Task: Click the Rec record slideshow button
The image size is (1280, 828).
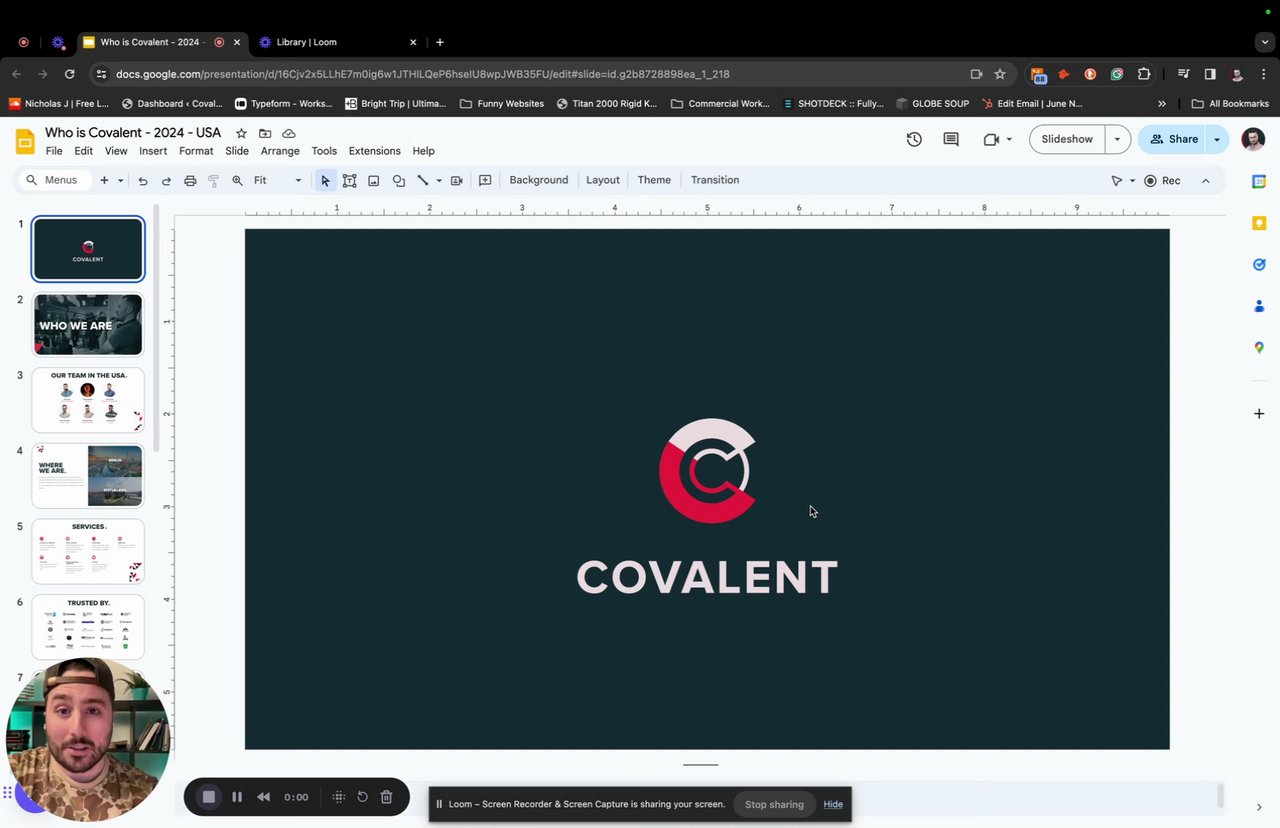Action: 1163,181
